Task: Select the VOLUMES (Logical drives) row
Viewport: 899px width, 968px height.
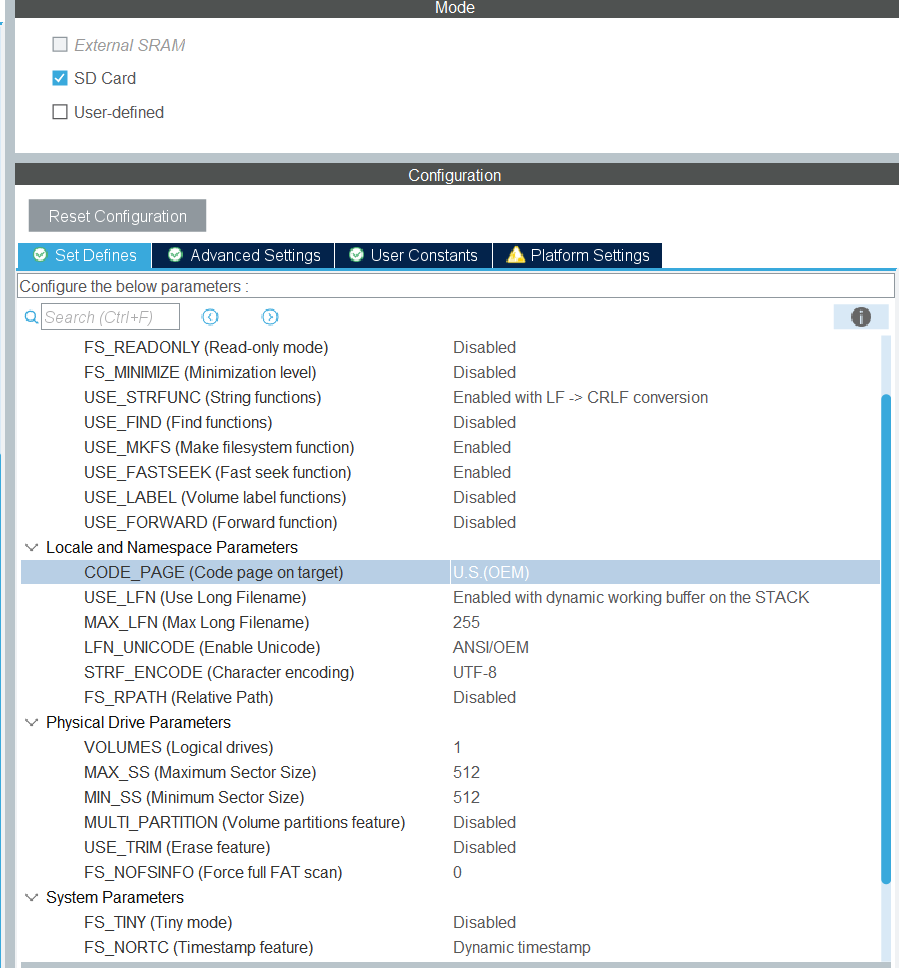Action: pyautogui.click(x=450, y=748)
